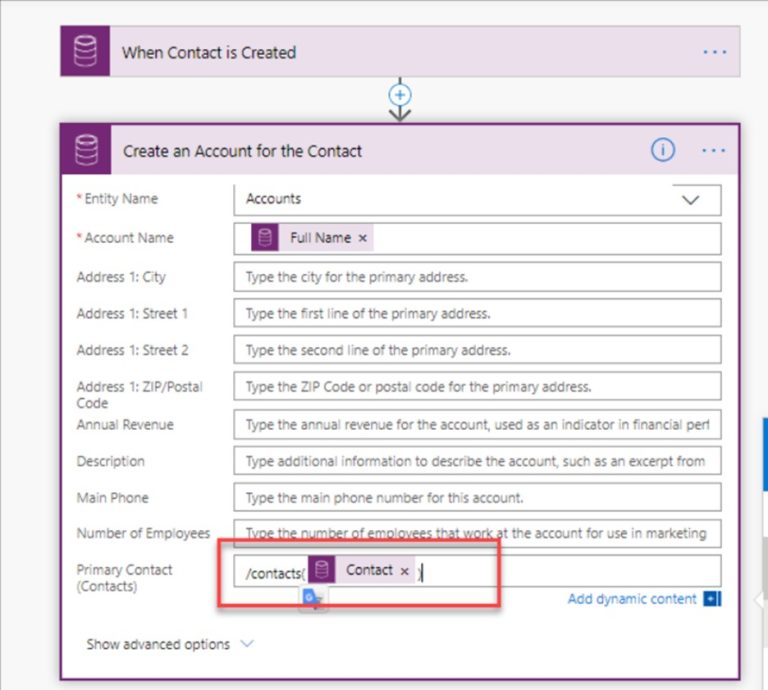Click the database icon on When Contact is Created
The width and height of the screenshot is (768, 690).
(x=85, y=51)
